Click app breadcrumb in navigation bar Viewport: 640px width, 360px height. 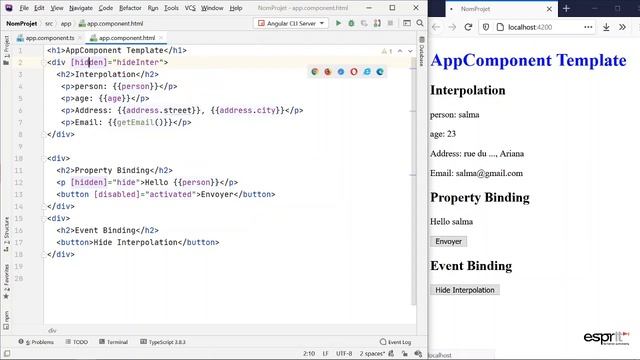point(66,24)
